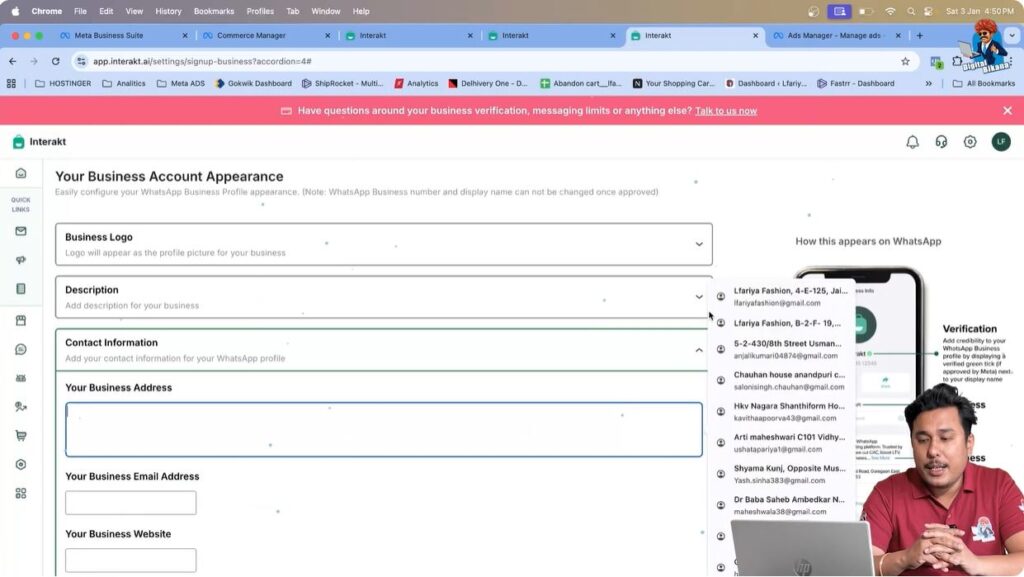
Task: Select autofill entry Hkv Nagara Shanthiform
Action: [x=782, y=412]
